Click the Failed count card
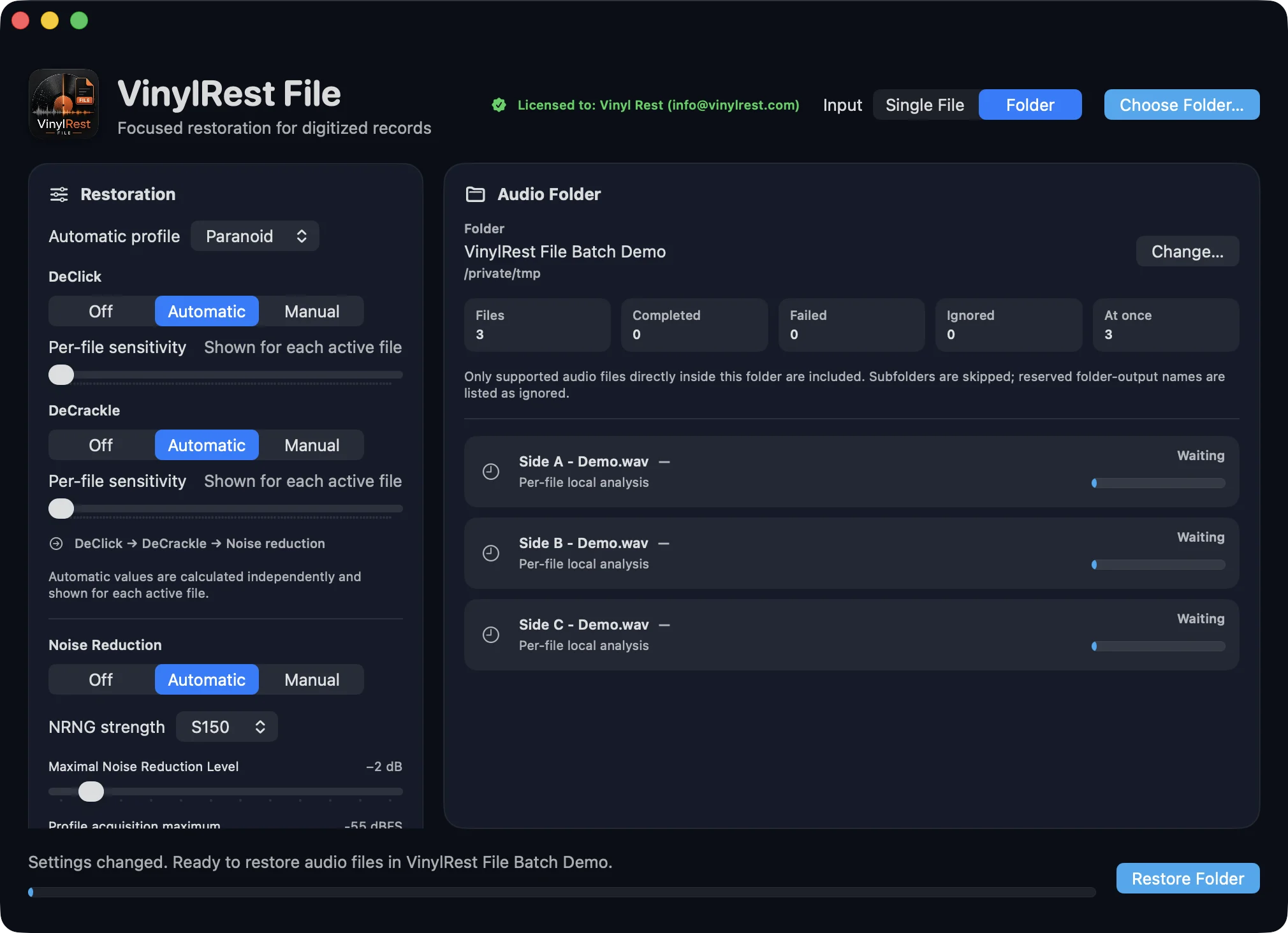1288x933 pixels. coord(852,325)
